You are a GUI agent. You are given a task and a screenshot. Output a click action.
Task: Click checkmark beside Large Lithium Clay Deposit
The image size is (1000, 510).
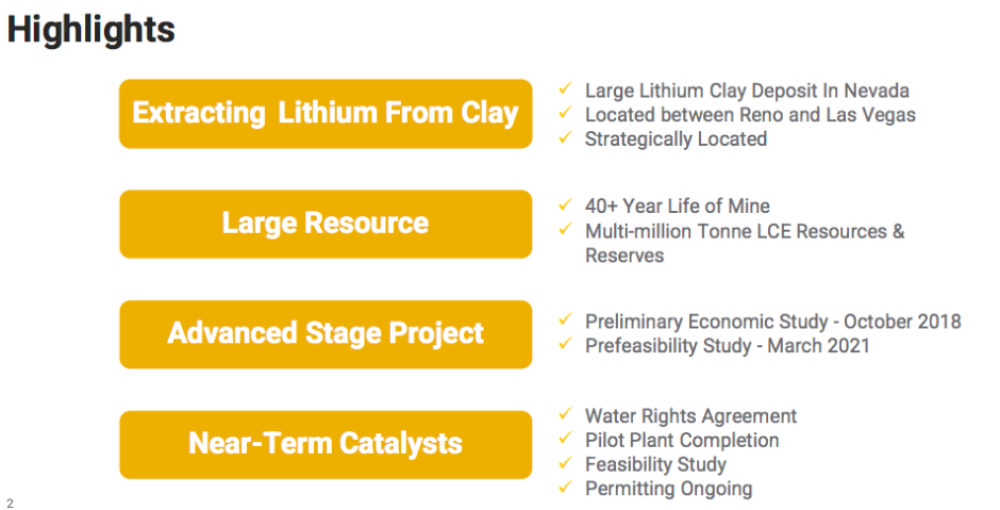[x=565, y=89]
